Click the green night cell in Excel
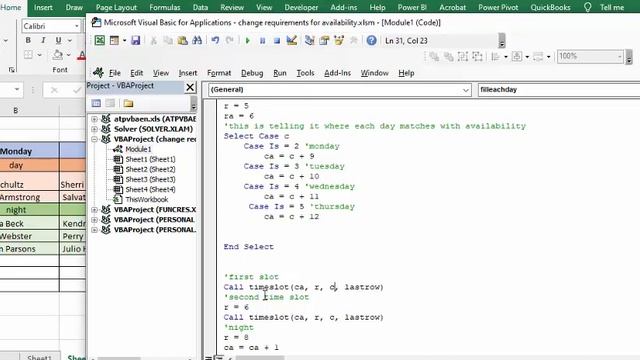Viewport: 640px width, 360px height. pyautogui.click(x=29, y=210)
